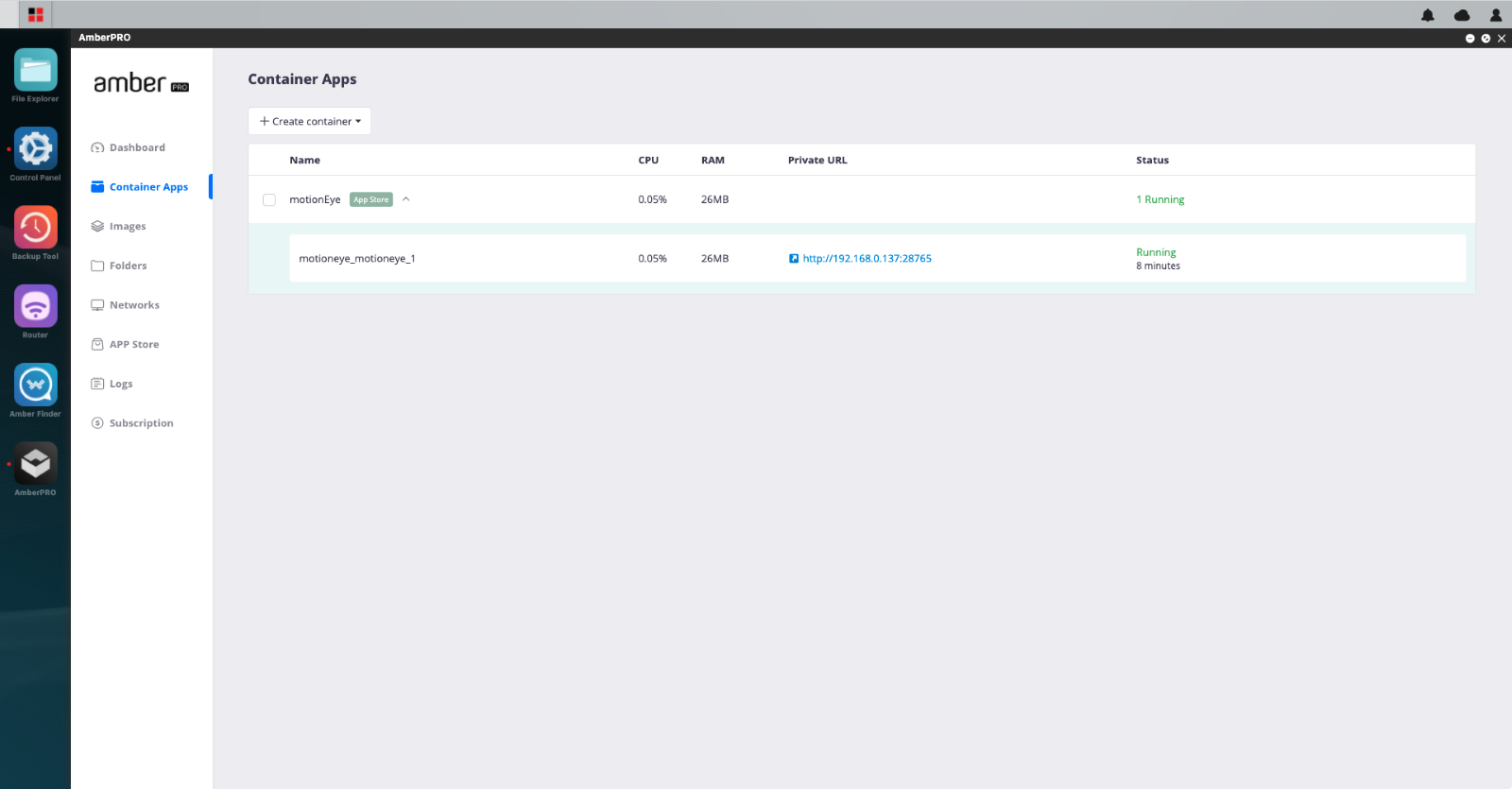
Task: Select Container Apps in the sidebar
Action: coord(148,187)
